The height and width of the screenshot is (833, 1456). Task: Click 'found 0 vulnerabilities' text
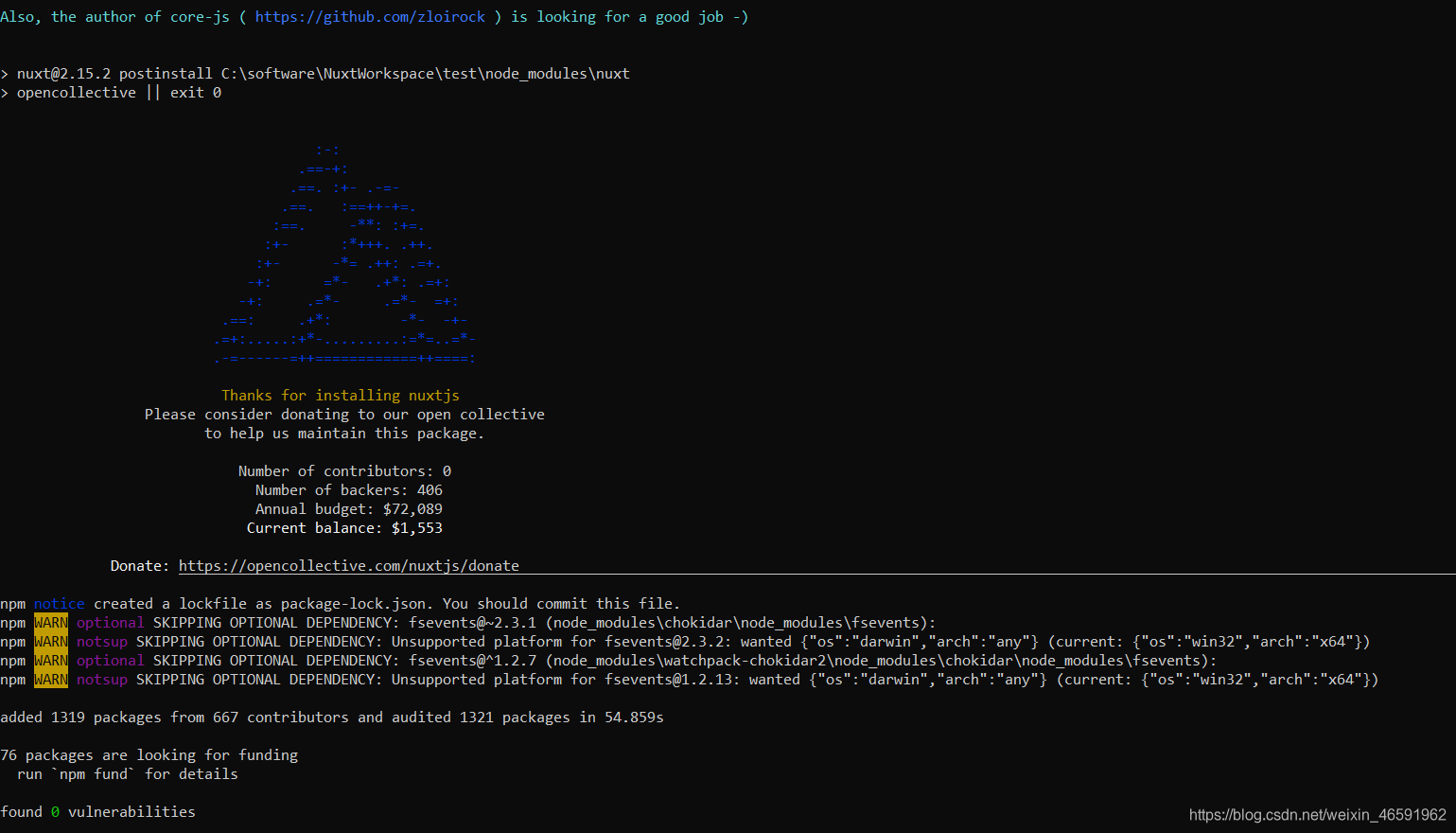pyautogui.click(x=97, y=812)
